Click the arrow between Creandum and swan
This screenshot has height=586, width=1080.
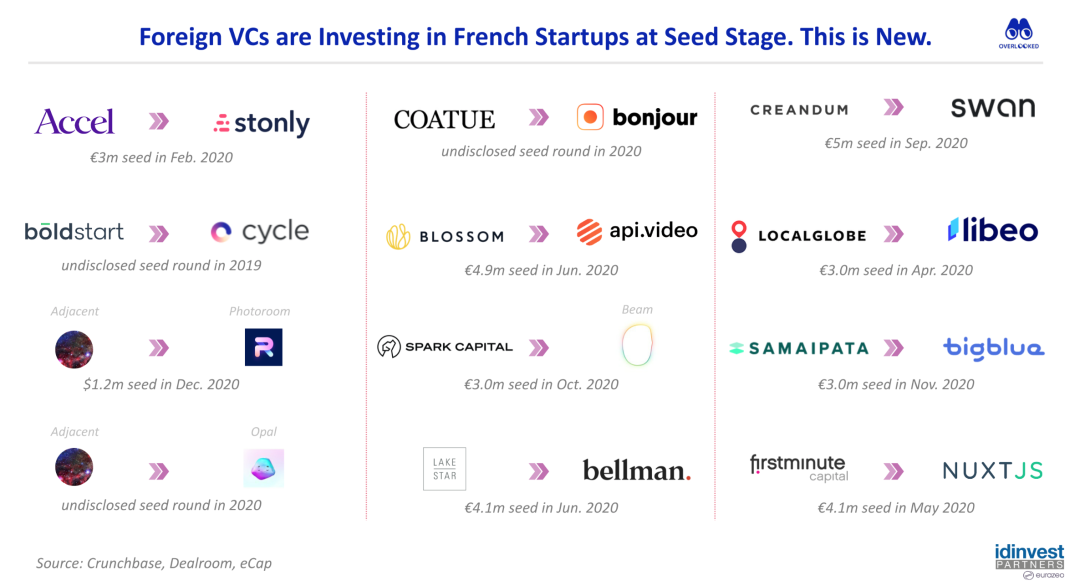point(893,107)
